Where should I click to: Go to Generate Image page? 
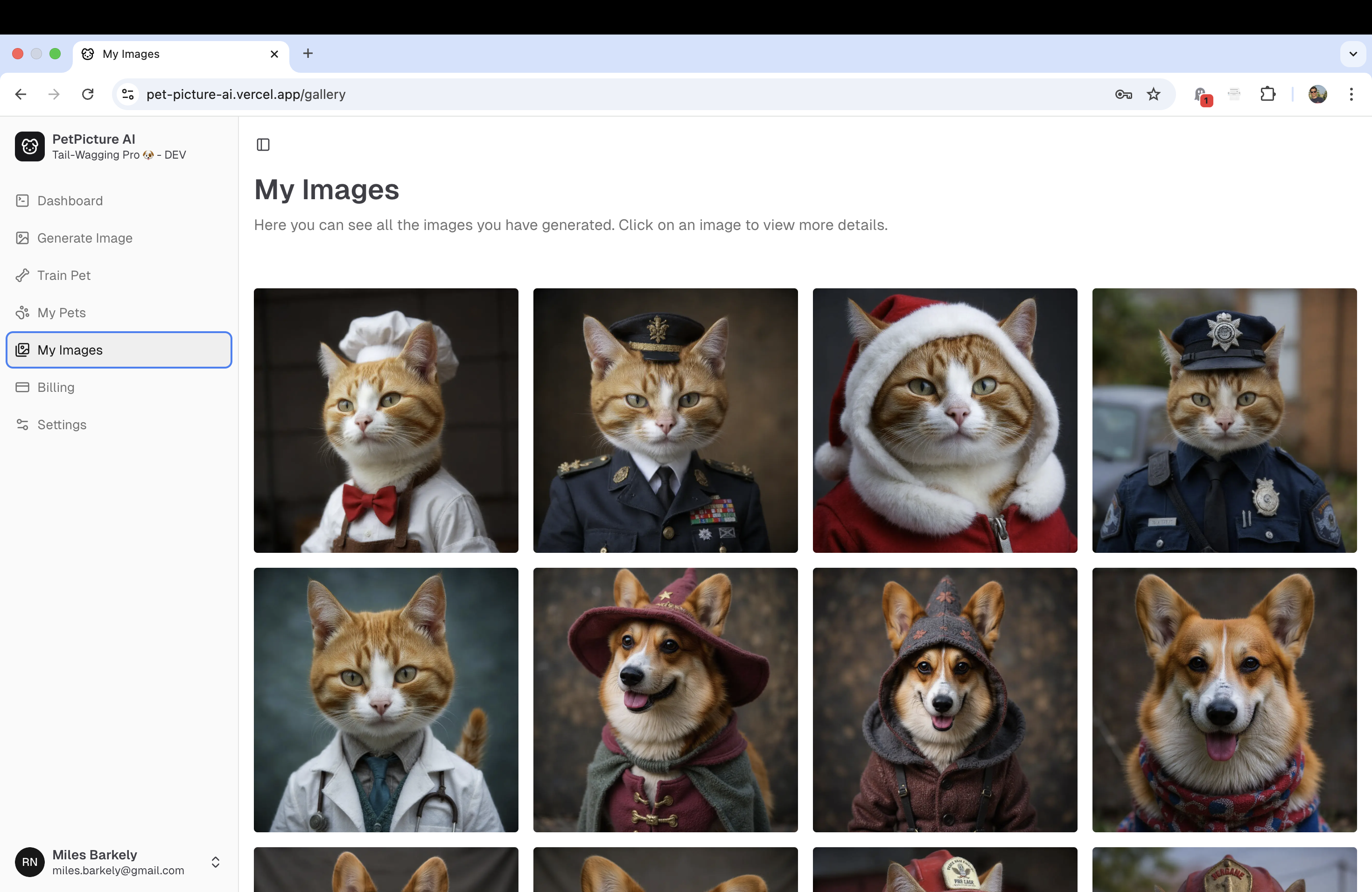point(85,238)
